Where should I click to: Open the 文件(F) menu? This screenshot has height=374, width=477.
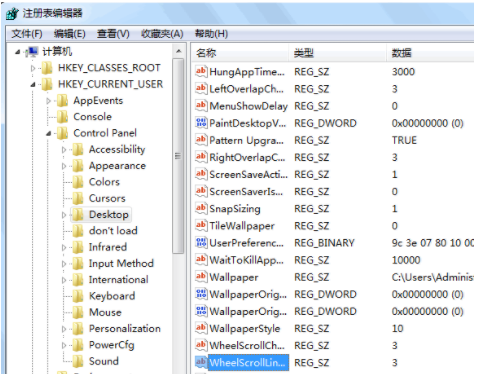click(x=27, y=34)
